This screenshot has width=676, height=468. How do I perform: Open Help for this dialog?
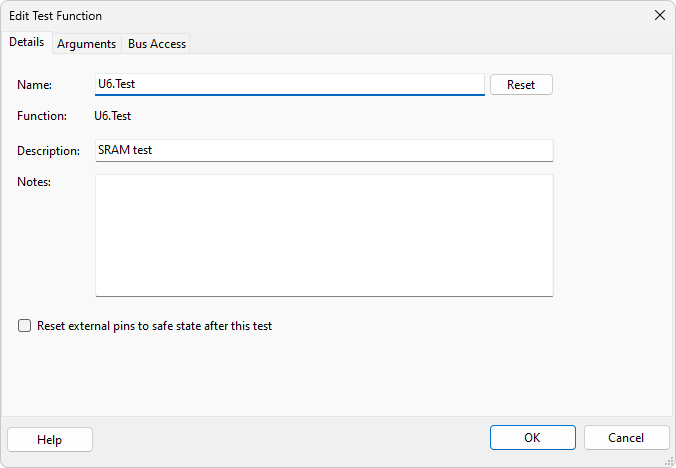coord(50,439)
